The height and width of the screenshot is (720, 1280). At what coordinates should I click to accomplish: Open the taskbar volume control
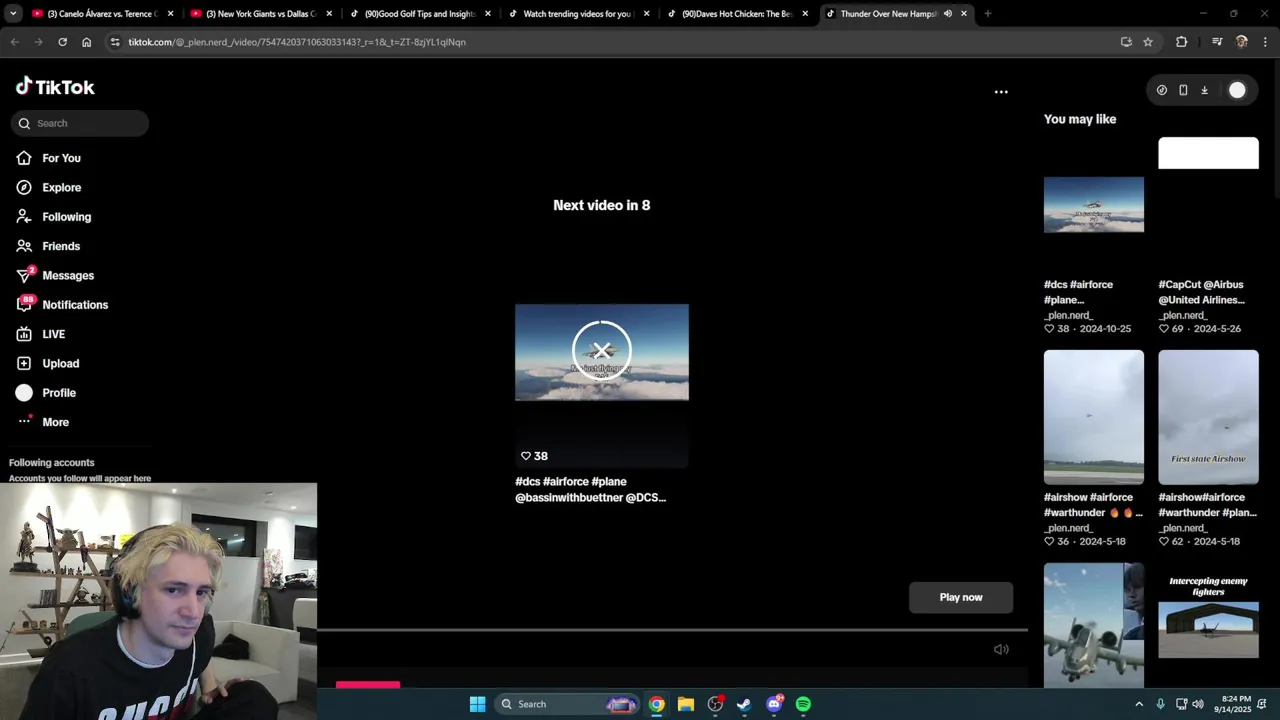[1198, 704]
